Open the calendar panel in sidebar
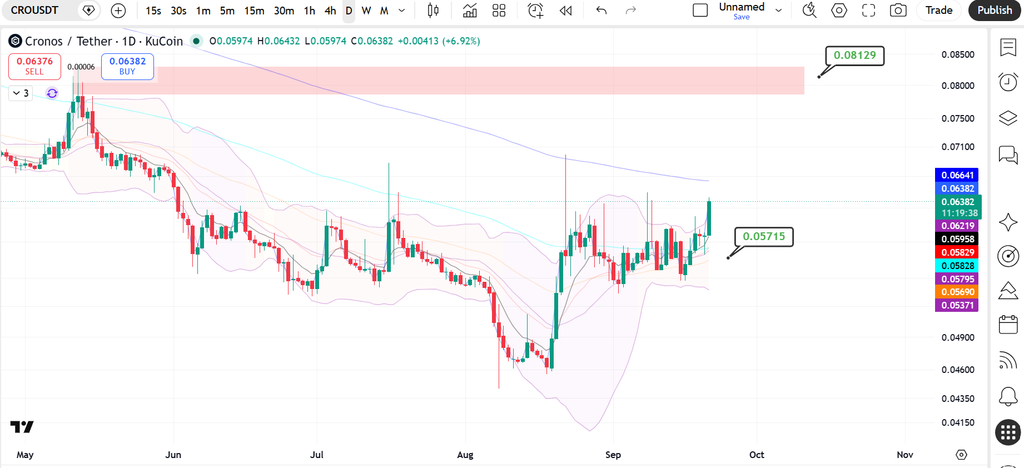The height and width of the screenshot is (468, 1024). (1008, 324)
